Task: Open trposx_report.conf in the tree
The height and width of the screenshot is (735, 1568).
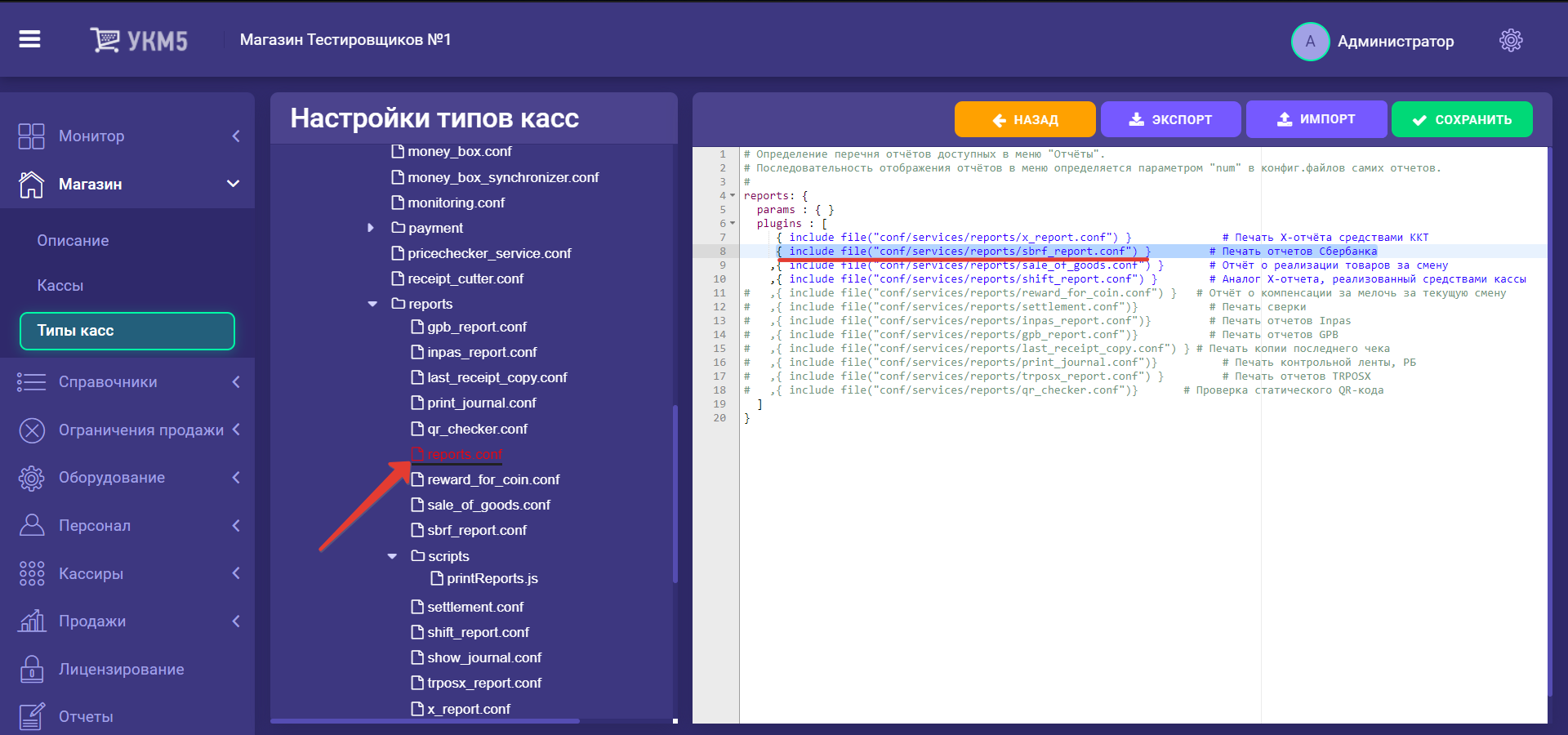Action: tap(484, 683)
